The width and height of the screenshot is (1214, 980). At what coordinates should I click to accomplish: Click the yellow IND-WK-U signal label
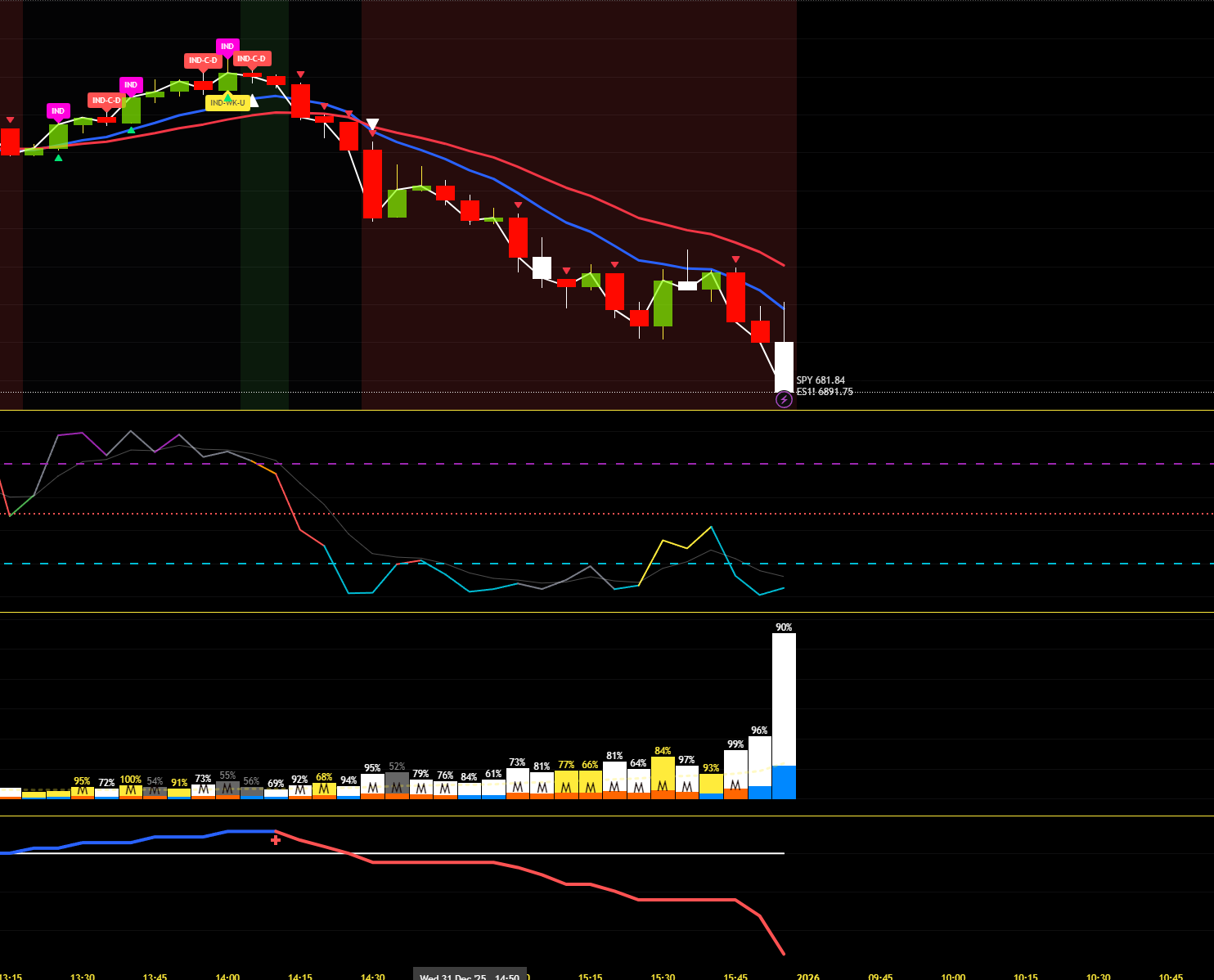(227, 103)
